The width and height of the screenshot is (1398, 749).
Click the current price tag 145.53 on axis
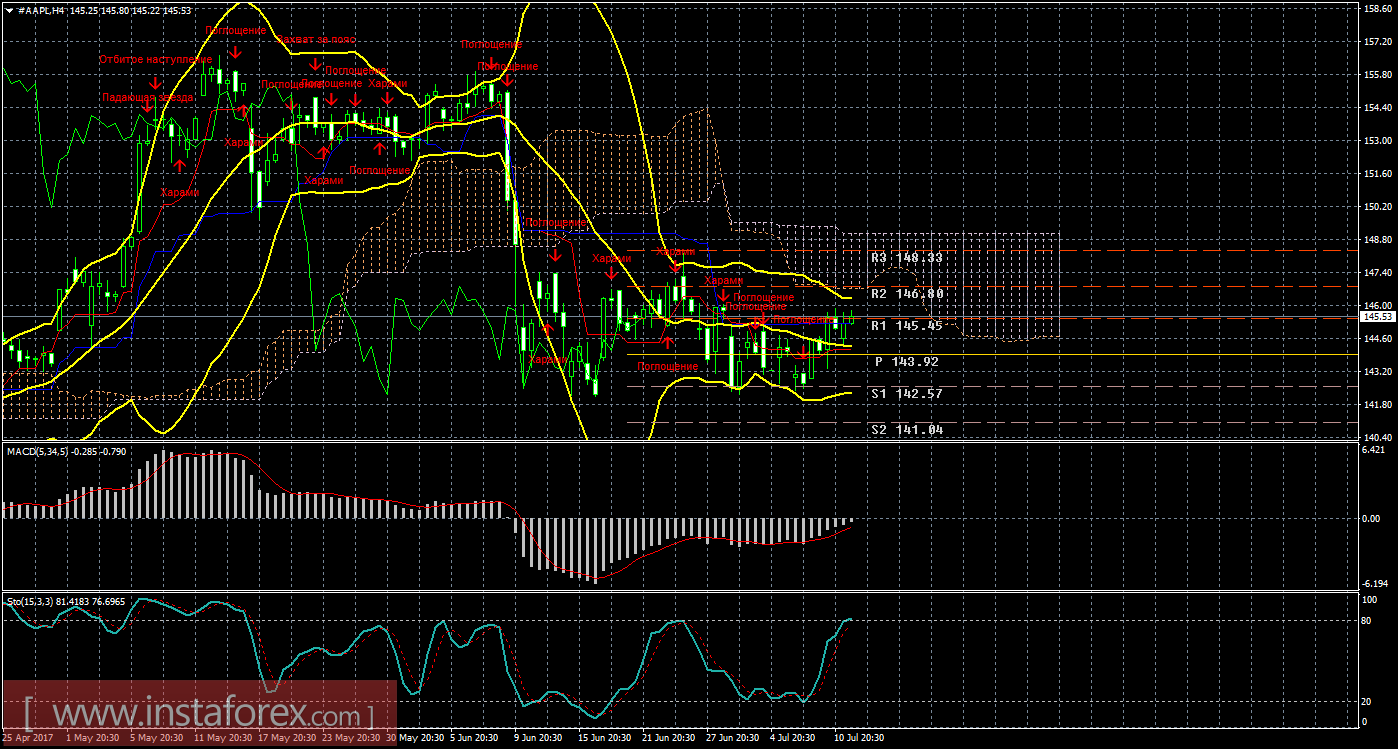click(1377, 317)
